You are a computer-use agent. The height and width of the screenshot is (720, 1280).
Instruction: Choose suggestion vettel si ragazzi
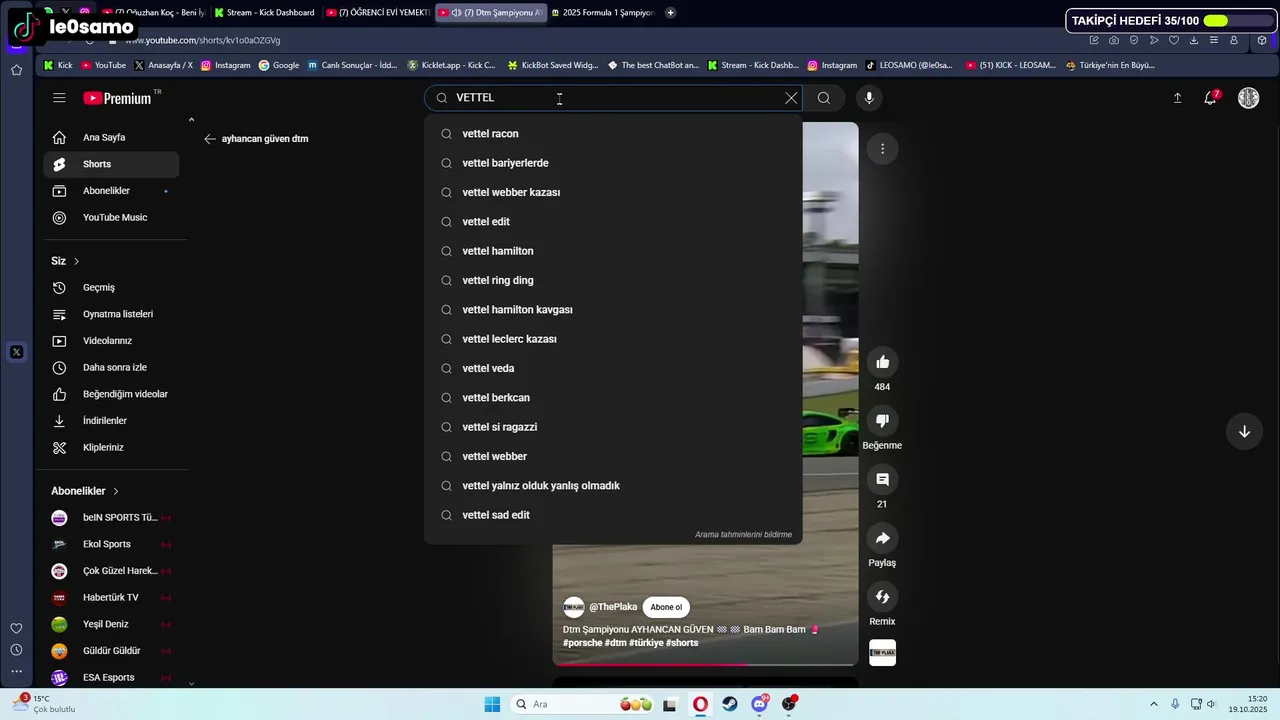pyautogui.click(x=613, y=427)
